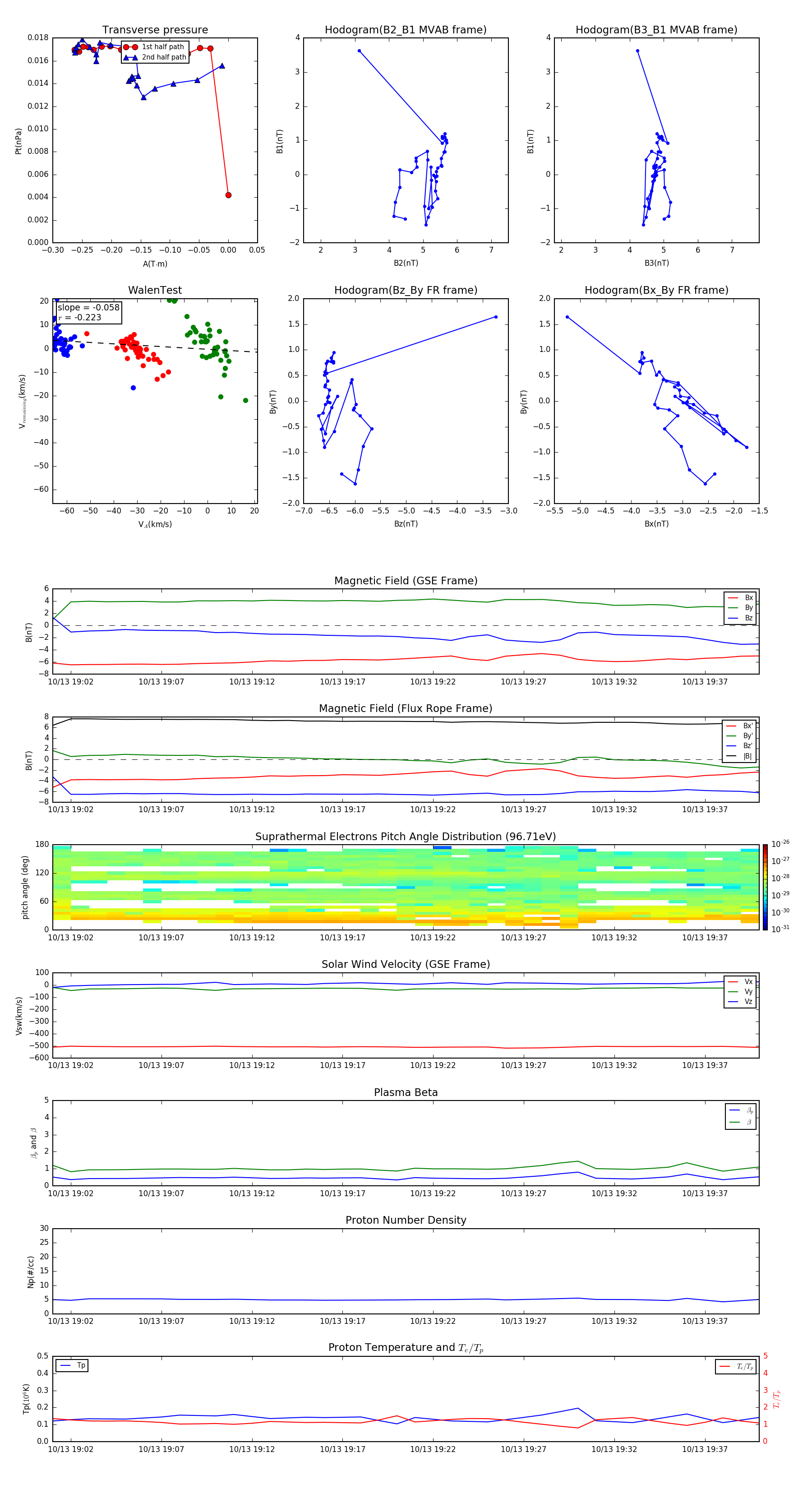Click the 'pitch angle (deg)' axis label
Screen dimensions: 812x1489
point(25,887)
